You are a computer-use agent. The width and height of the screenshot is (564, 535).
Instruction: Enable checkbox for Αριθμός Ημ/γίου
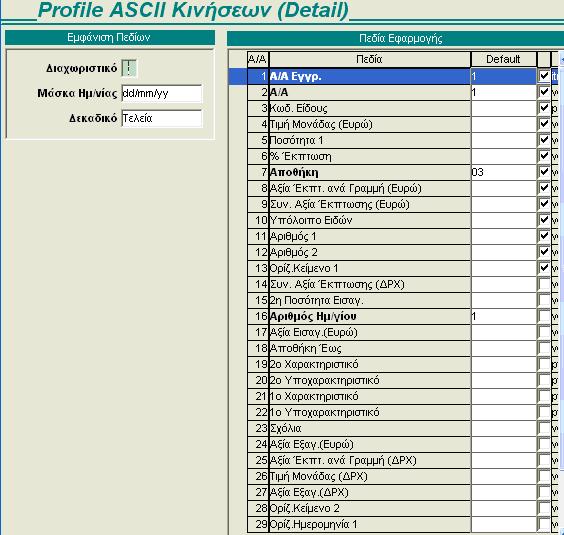point(544,316)
